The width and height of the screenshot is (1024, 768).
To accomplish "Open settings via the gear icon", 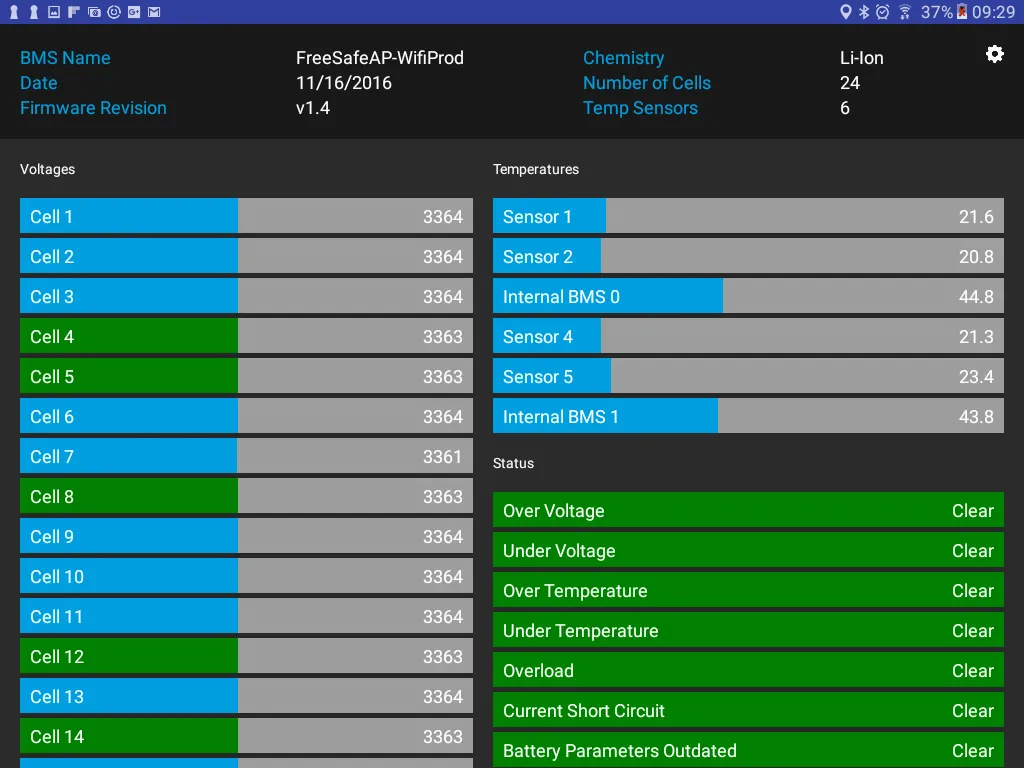I will [994, 54].
